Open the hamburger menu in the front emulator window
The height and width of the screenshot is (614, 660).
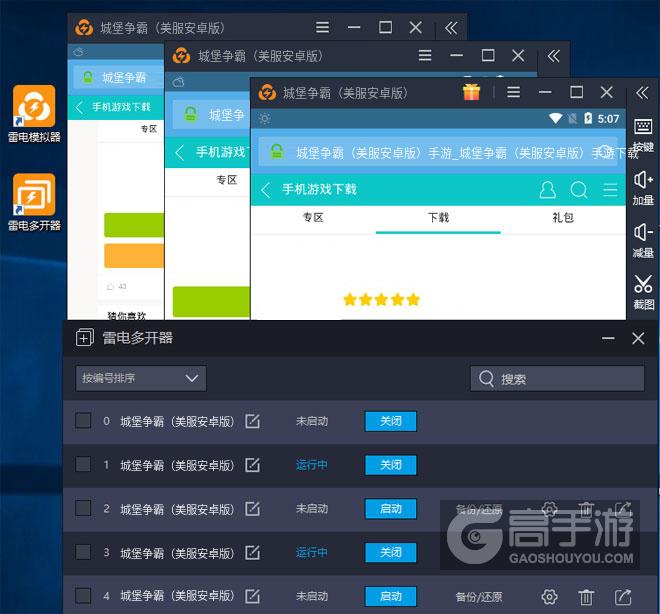point(513,92)
